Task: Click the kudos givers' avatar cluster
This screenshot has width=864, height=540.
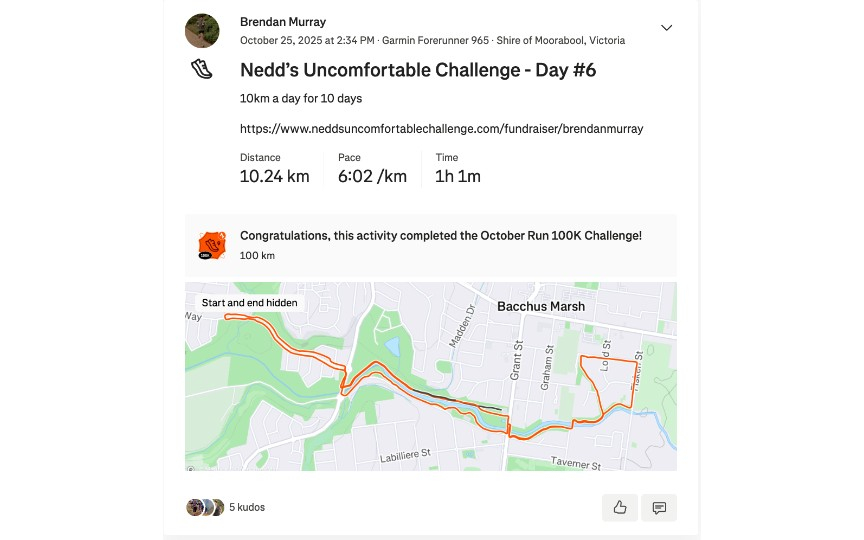Action: click(x=204, y=507)
